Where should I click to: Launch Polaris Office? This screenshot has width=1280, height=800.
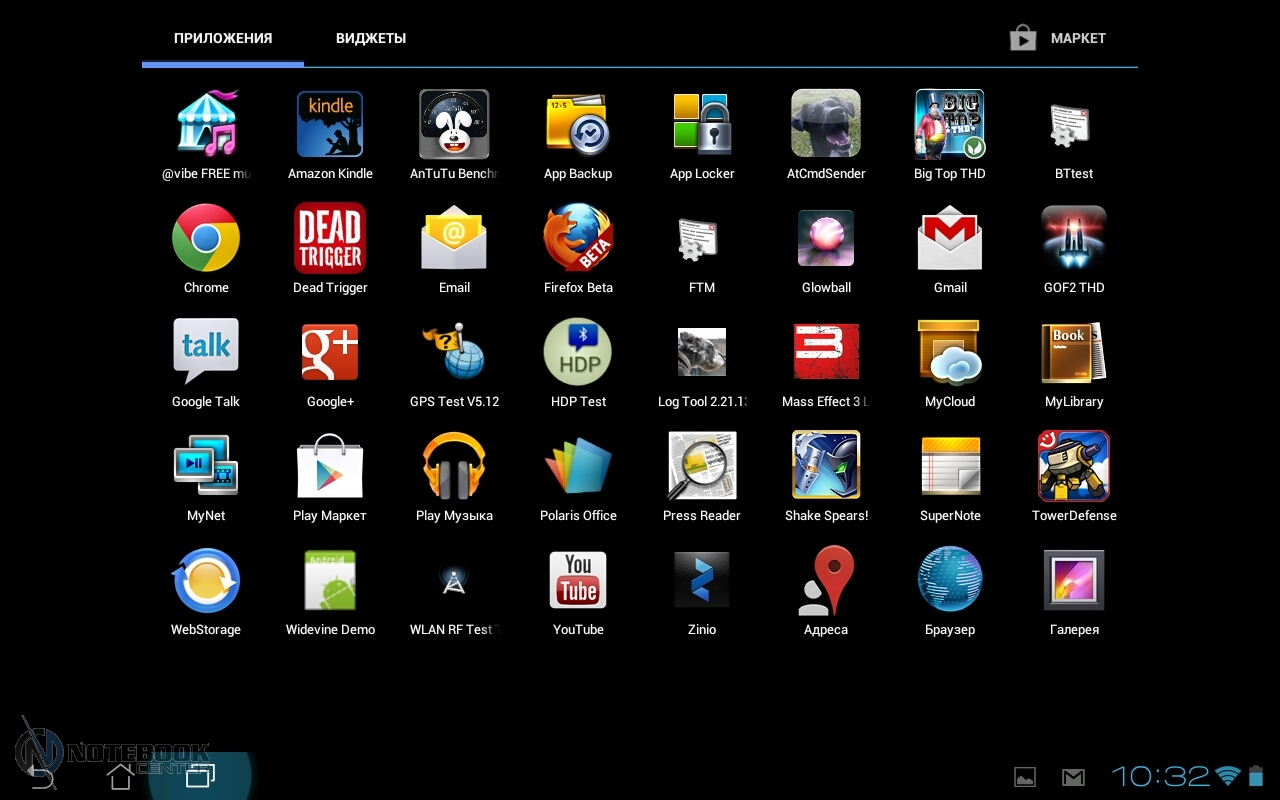coord(578,467)
